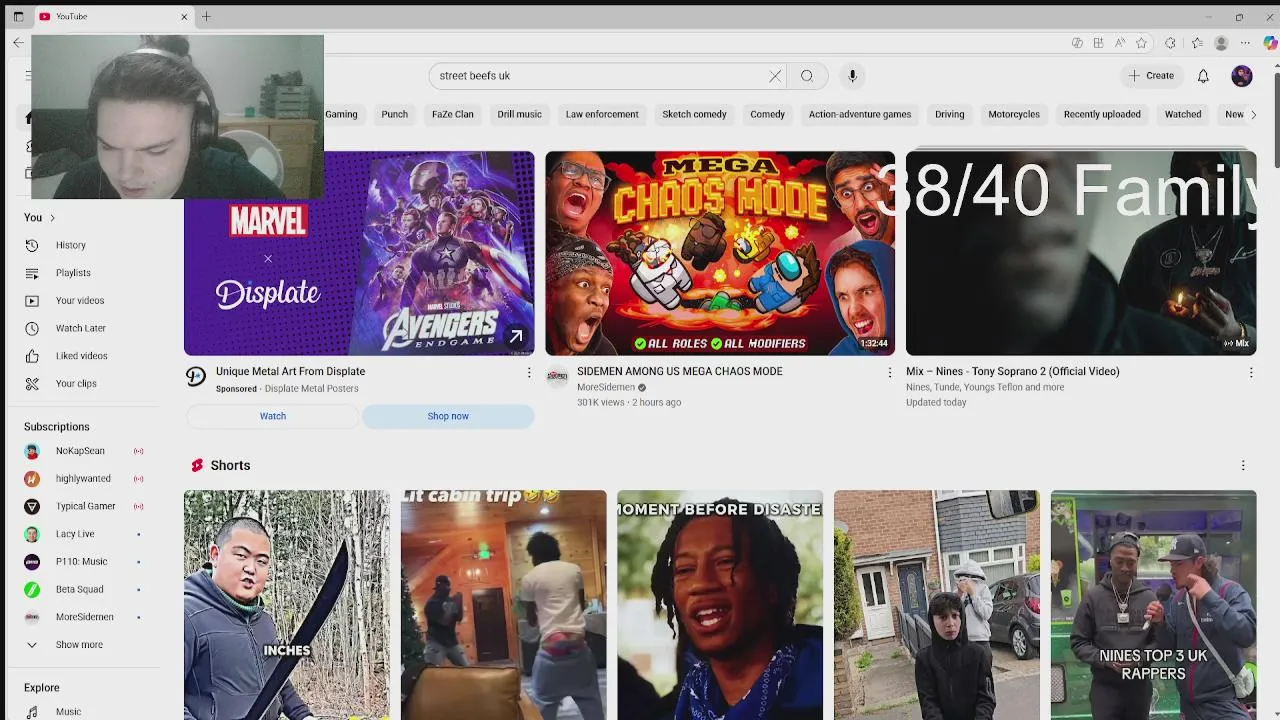Click the Watch button on ad

(x=273, y=416)
